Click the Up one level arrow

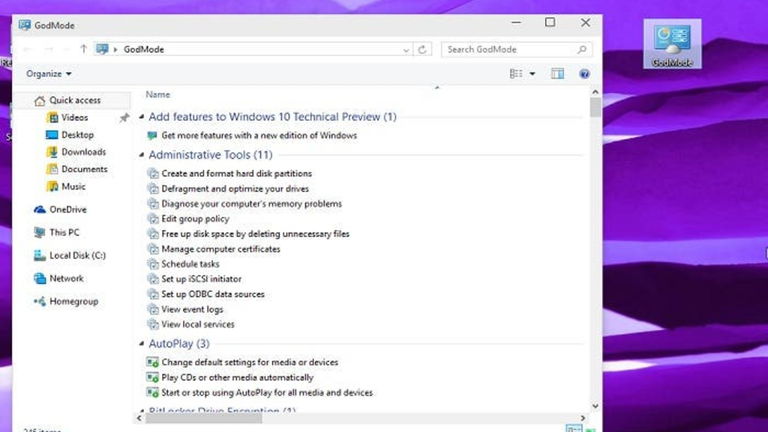pos(83,49)
